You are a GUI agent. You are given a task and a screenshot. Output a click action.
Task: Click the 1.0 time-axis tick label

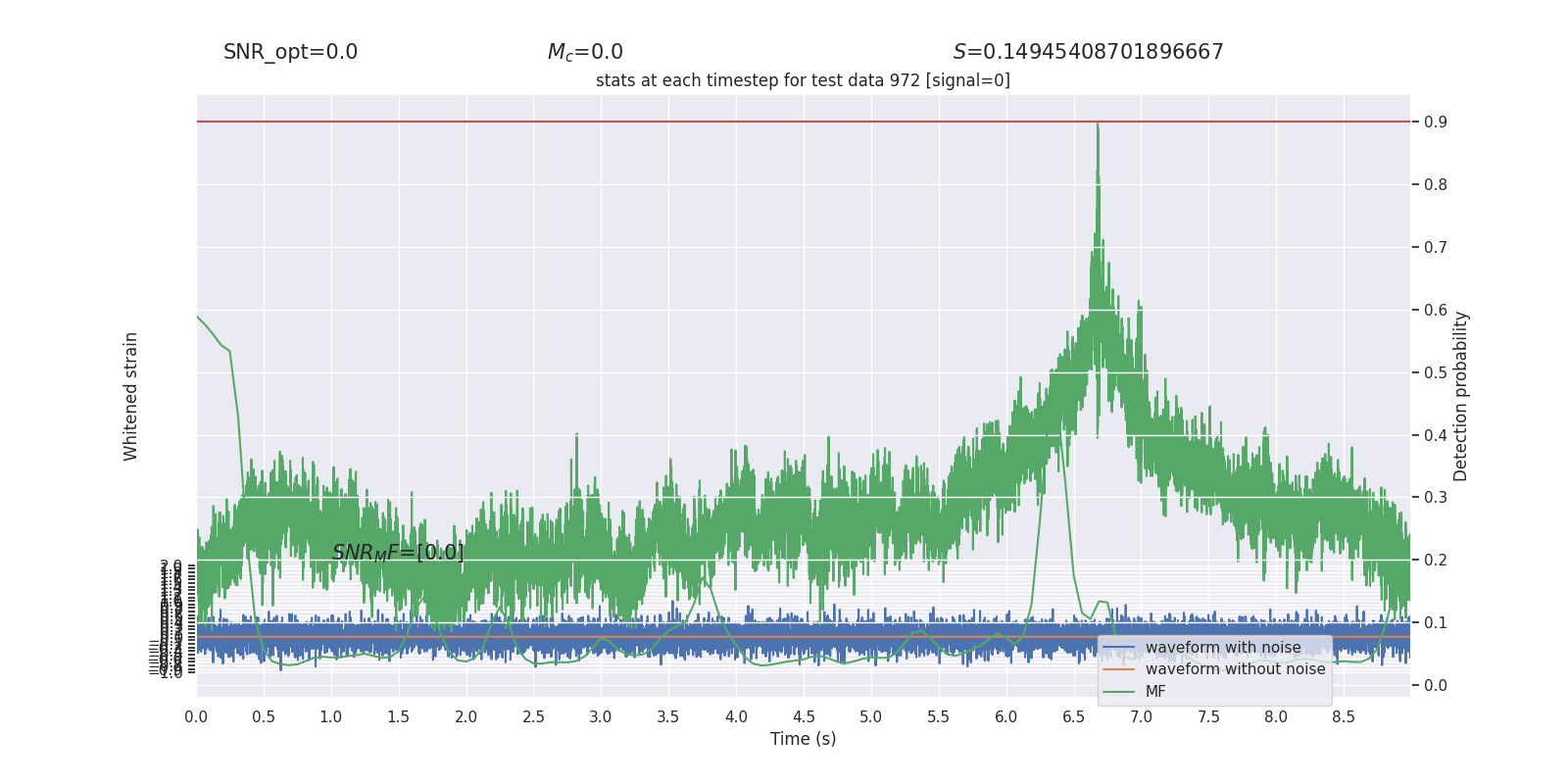point(331,717)
